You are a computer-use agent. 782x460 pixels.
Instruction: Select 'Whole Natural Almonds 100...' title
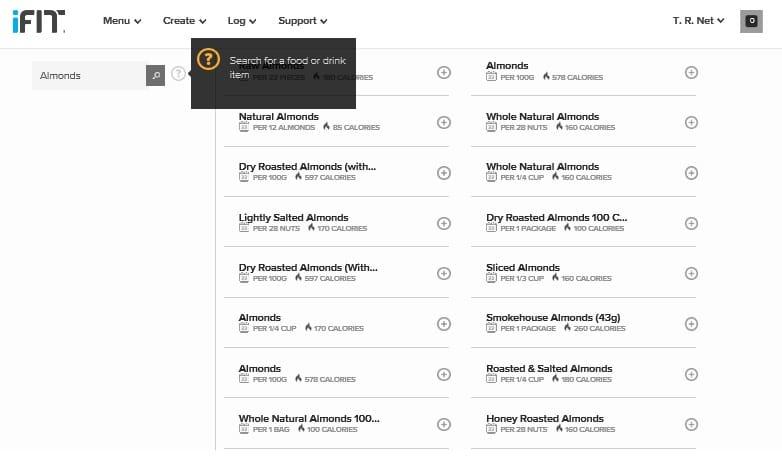309,419
